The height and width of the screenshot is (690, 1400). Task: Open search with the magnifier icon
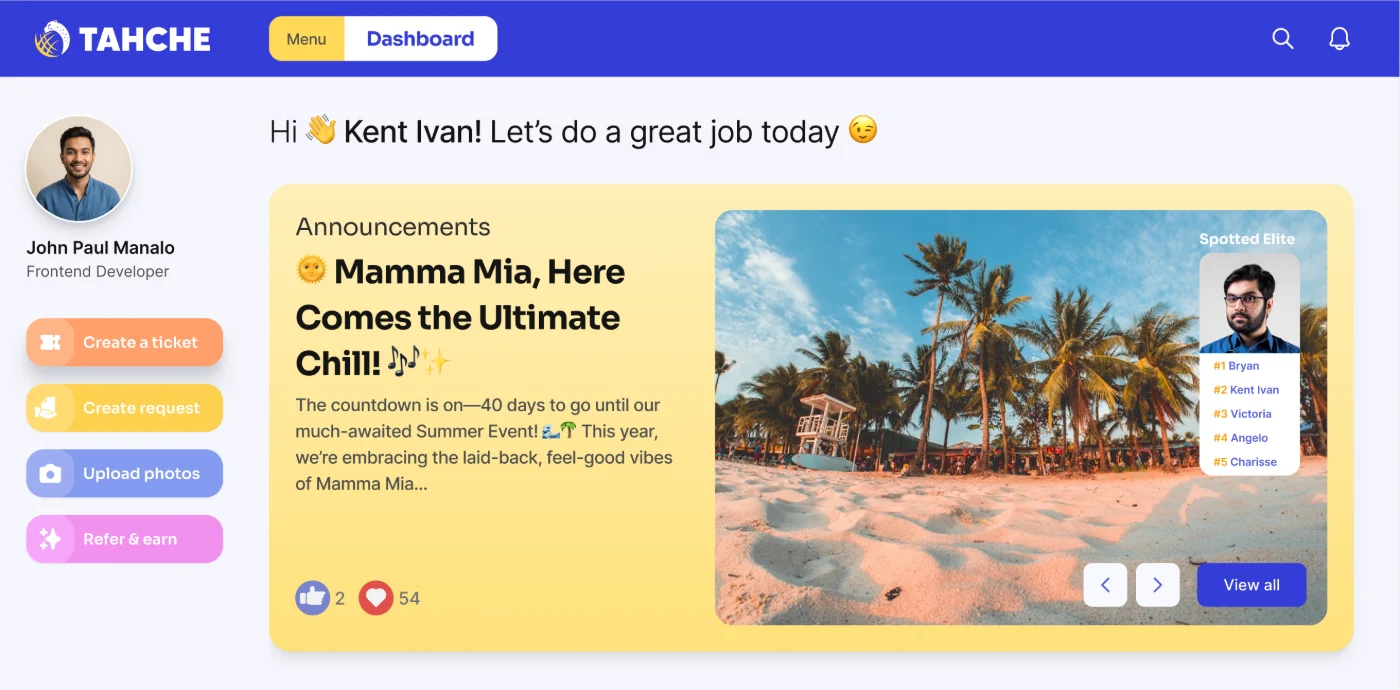[x=1282, y=39]
